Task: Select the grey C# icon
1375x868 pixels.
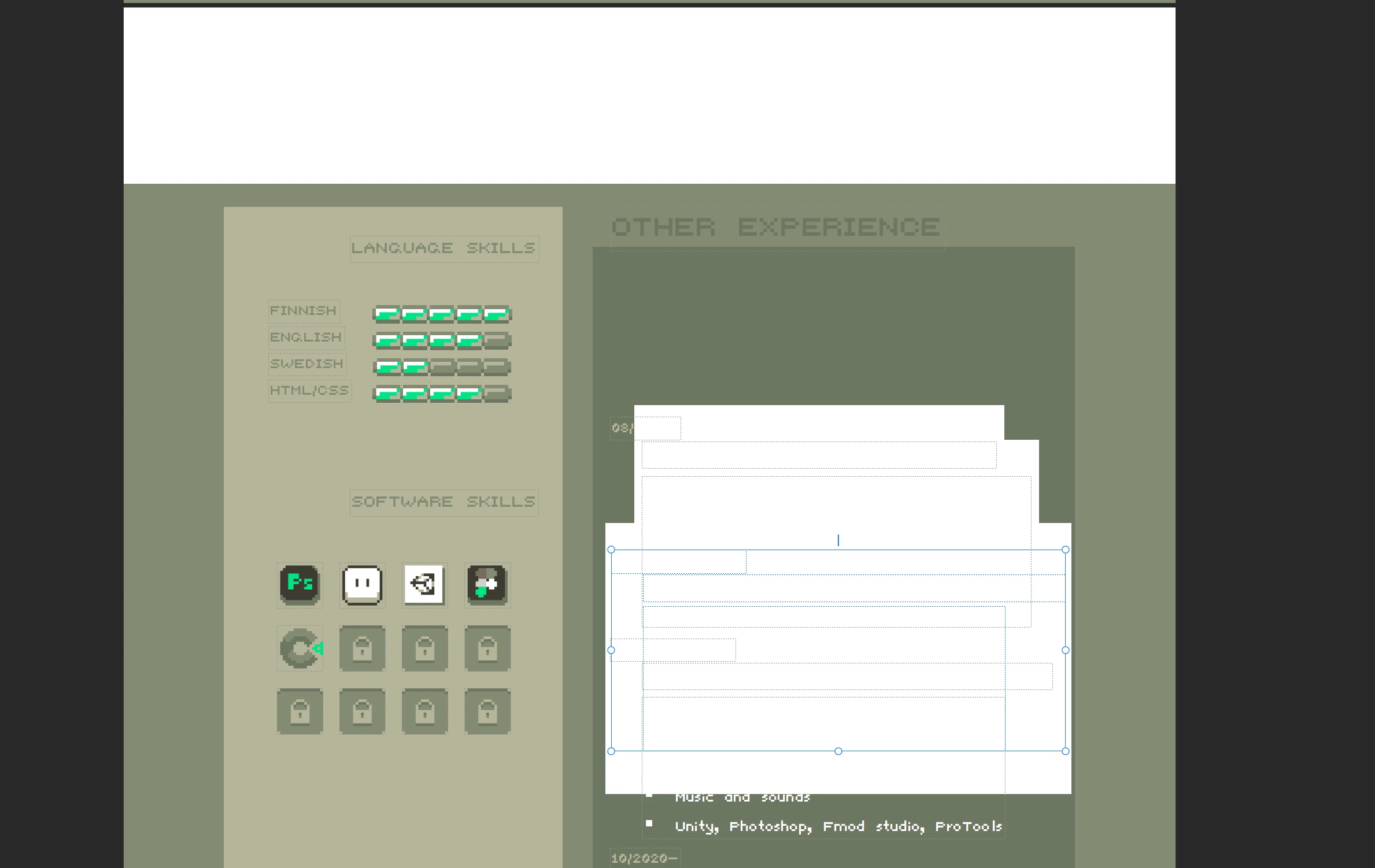Action: pos(300,648)
